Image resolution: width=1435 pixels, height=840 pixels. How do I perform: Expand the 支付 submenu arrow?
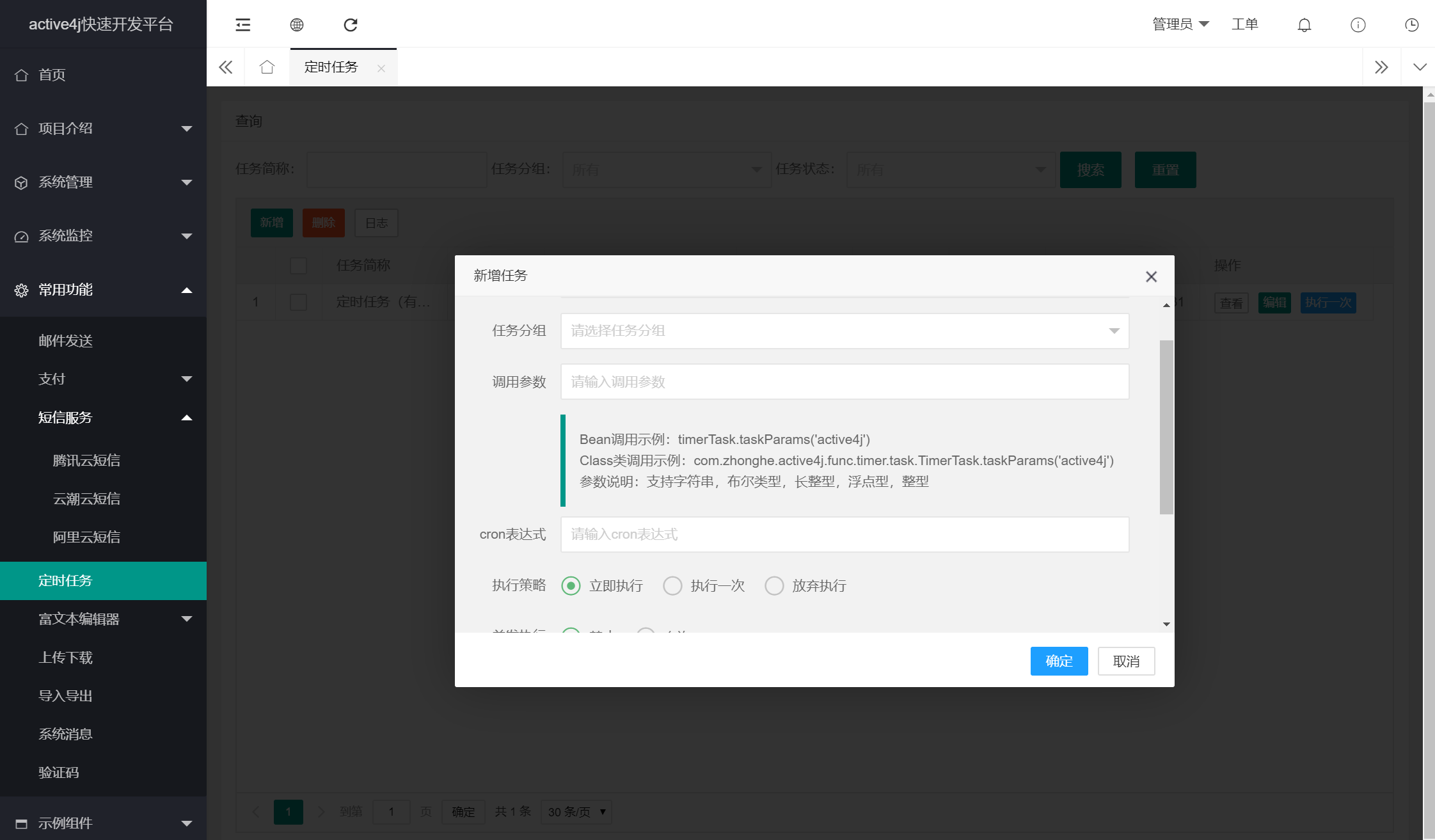pyautogui.click(x=187, y=379)
